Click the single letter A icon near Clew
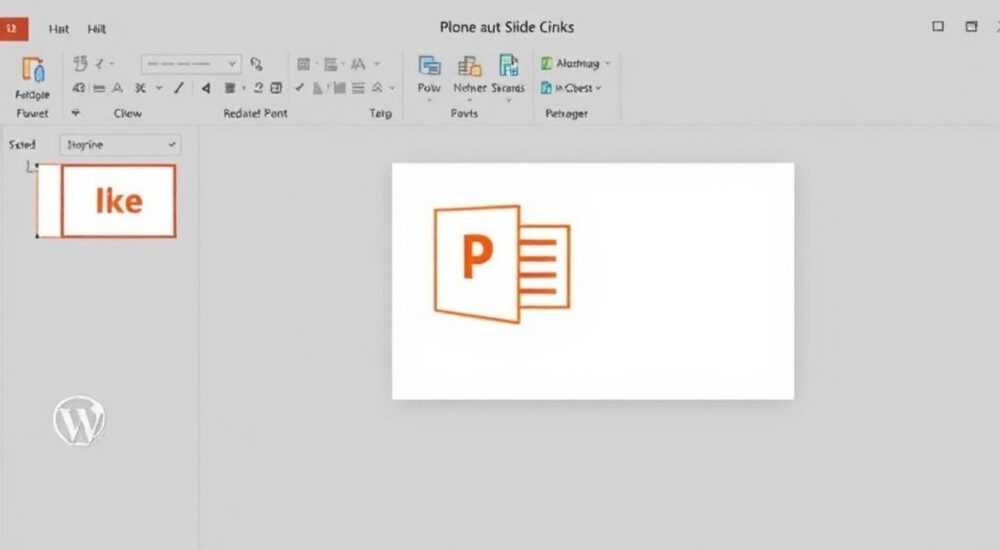1000x550 pixels. [x=118, y=88]
